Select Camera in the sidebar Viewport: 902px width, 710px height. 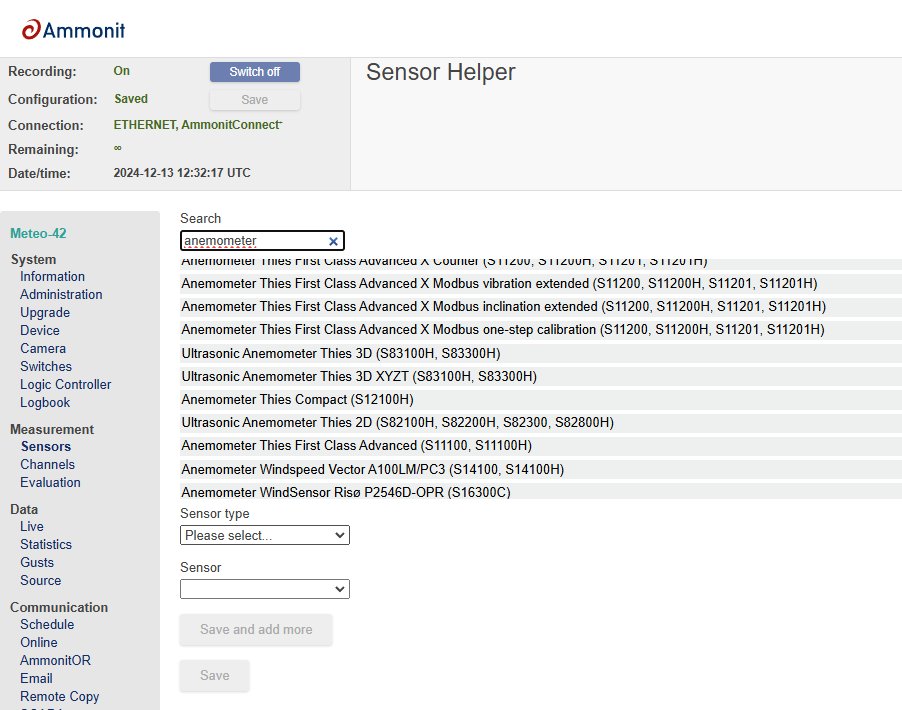pos(43,349)
